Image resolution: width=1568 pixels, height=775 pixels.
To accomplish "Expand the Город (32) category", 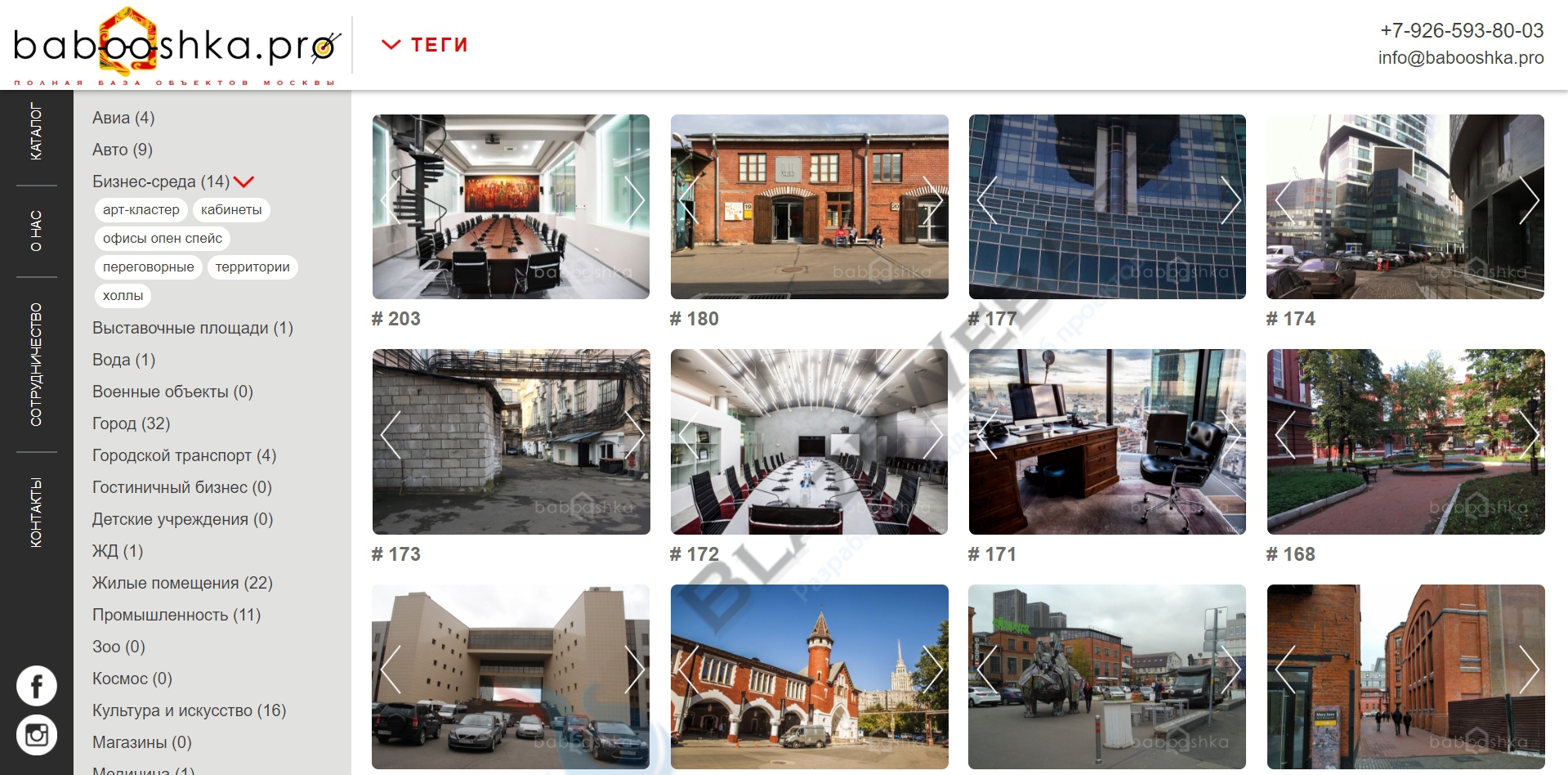I will [x=132, y=423].
